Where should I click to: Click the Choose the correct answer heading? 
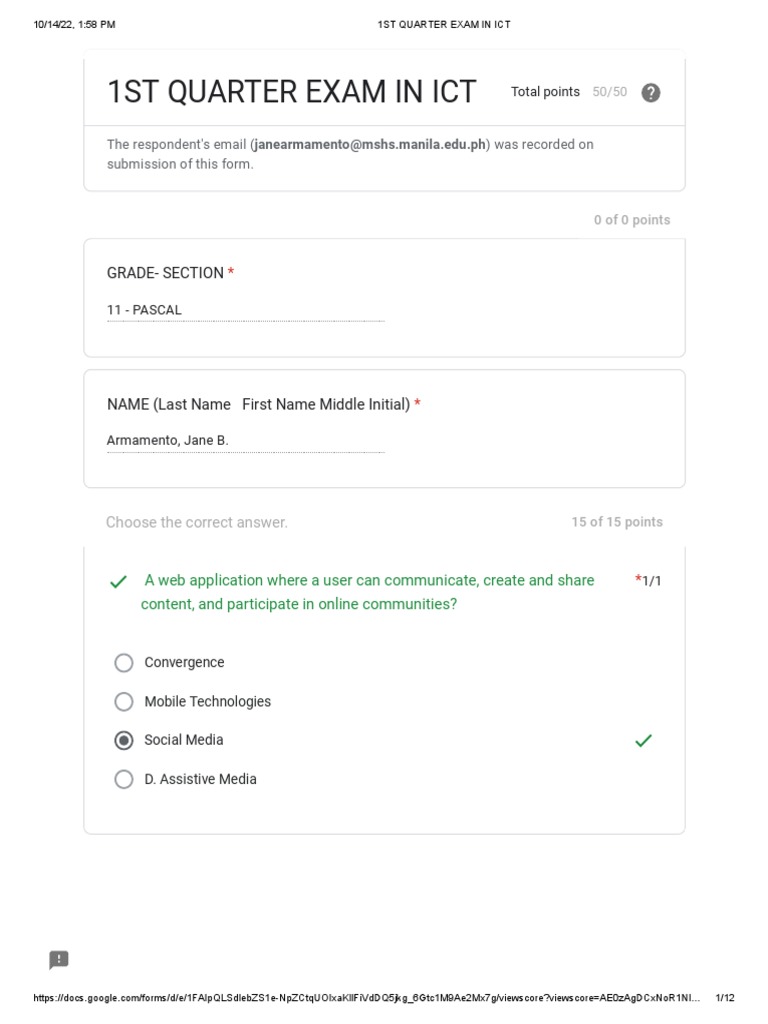(x=197, y=522)
